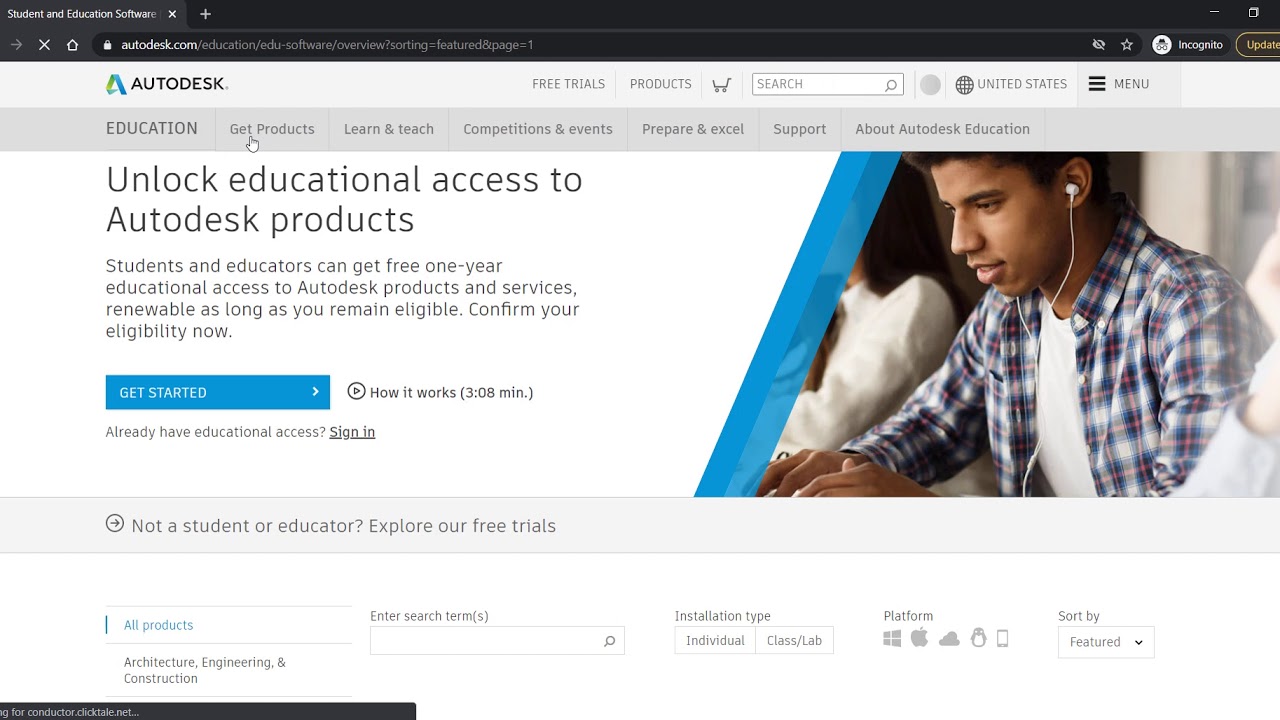Click the UNITED STATES region link
The height and width of the screenshot is (720, 1280).
(1022, 84)
